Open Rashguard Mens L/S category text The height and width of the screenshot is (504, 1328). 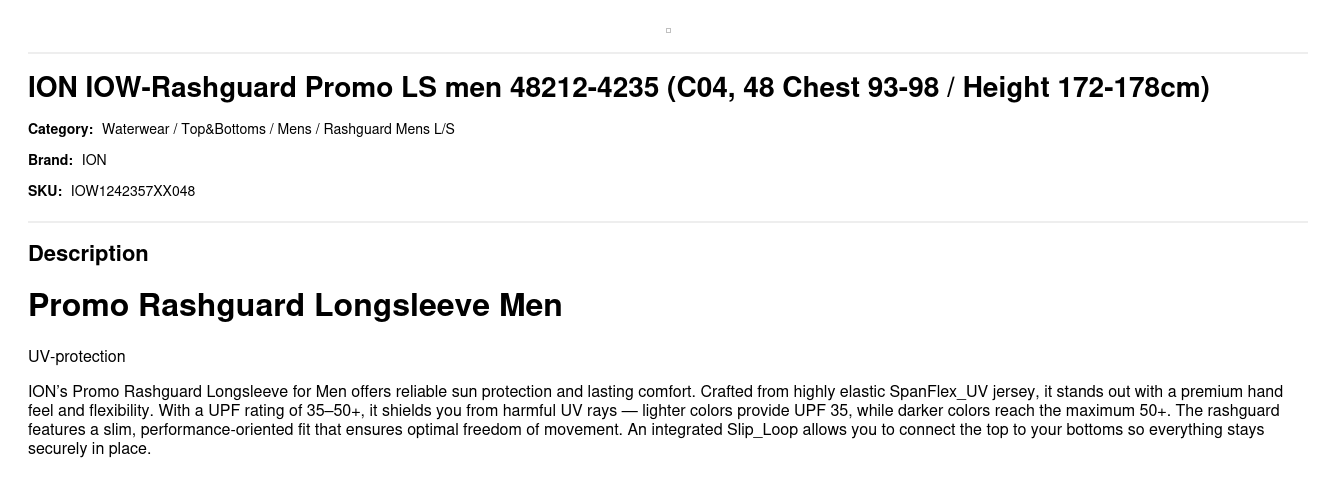(389, 129)
